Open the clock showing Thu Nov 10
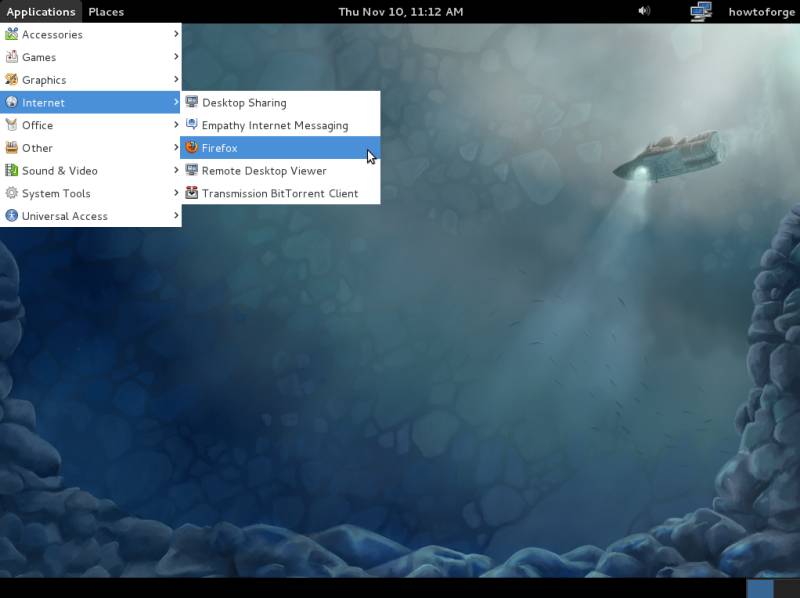Viewport: 800px width, 598px height. tap(401, 11)
